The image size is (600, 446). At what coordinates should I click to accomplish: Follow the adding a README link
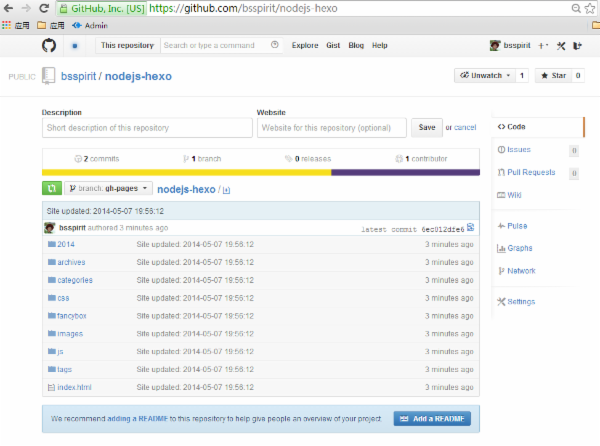click(x=137, y=419)
